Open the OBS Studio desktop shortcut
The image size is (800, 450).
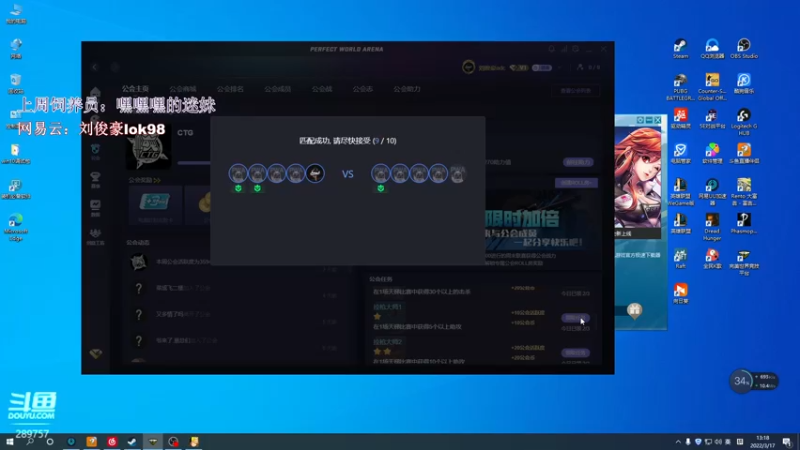(x=744, y=49)
